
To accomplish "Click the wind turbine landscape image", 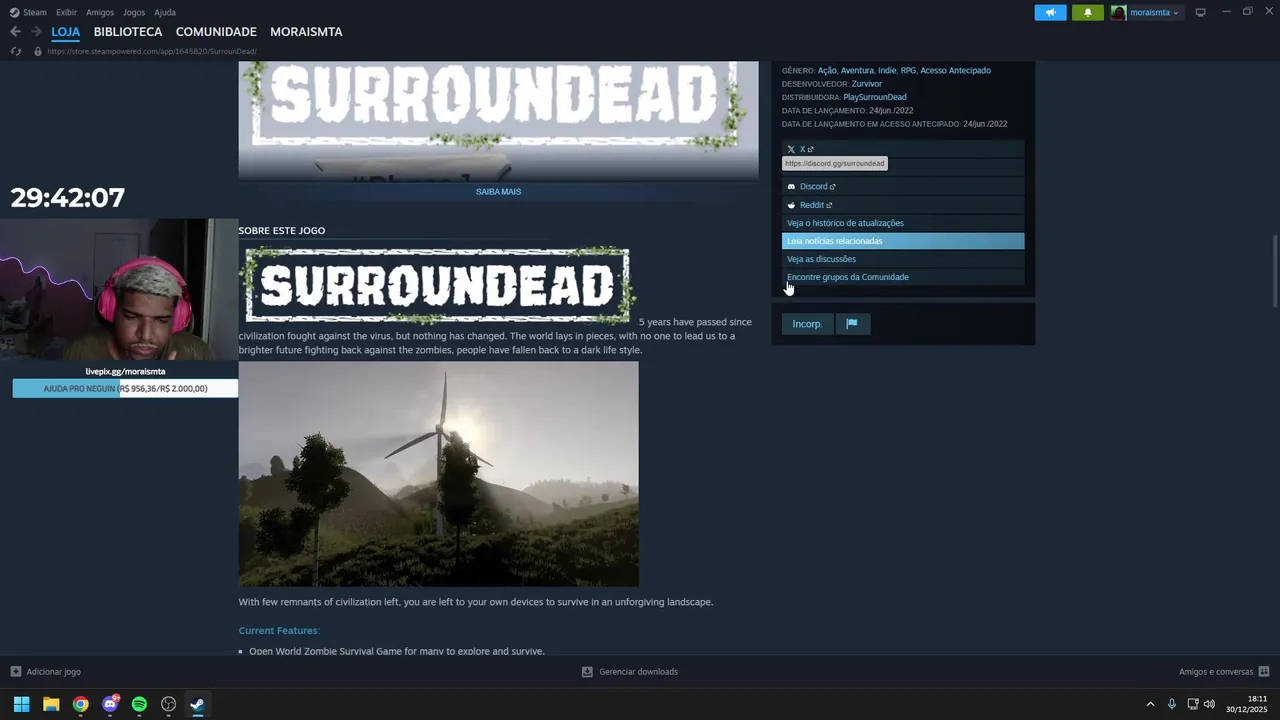I will [438, 474].
